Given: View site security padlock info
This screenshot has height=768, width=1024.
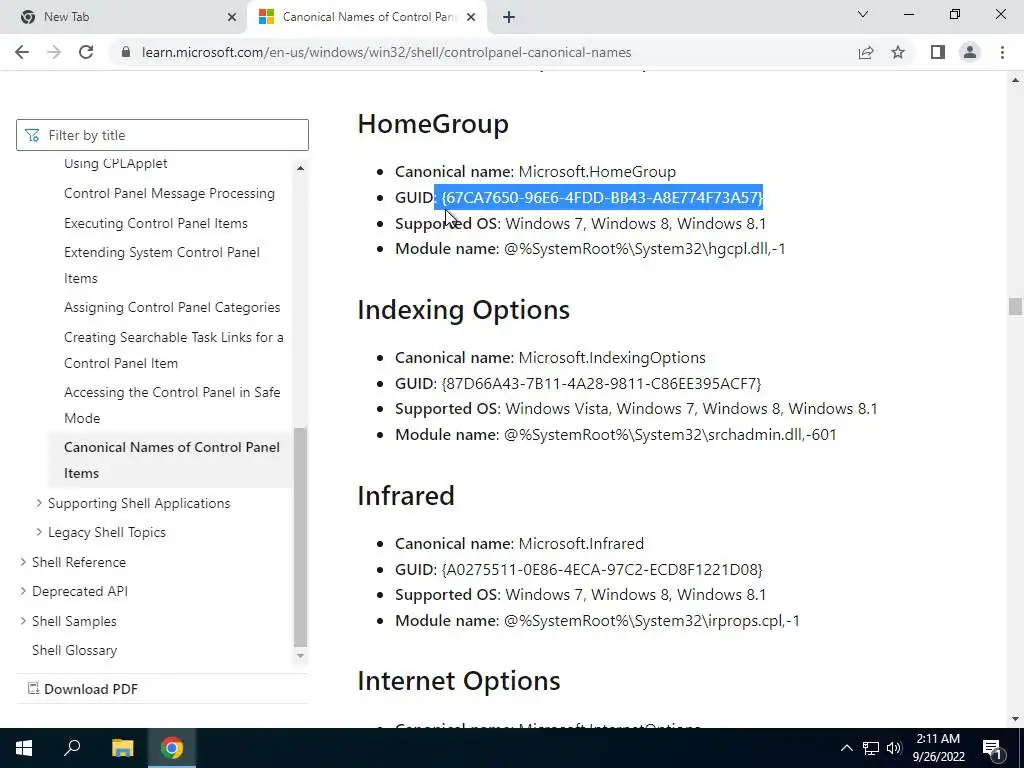Looking at the screenshot, I should click(x=126, y=52).
